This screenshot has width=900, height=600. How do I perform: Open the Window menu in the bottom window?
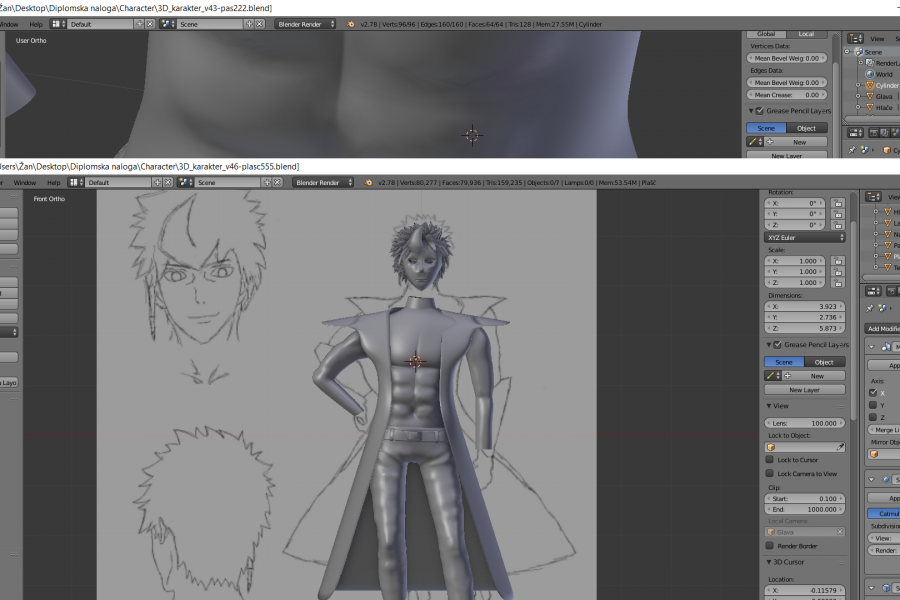tap(25, 183)
